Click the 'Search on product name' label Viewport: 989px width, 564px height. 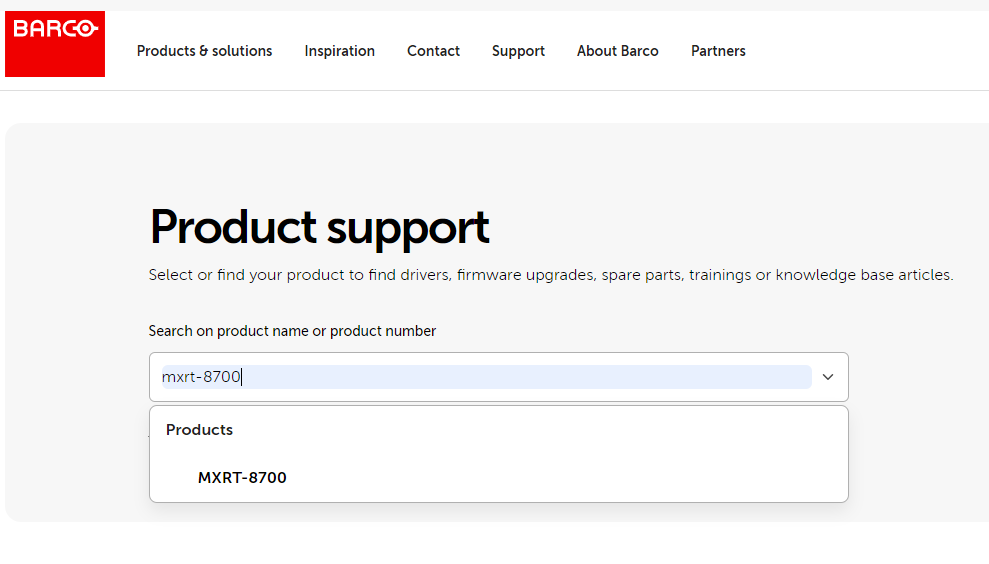pyautogui.click(x=292, y=331)
